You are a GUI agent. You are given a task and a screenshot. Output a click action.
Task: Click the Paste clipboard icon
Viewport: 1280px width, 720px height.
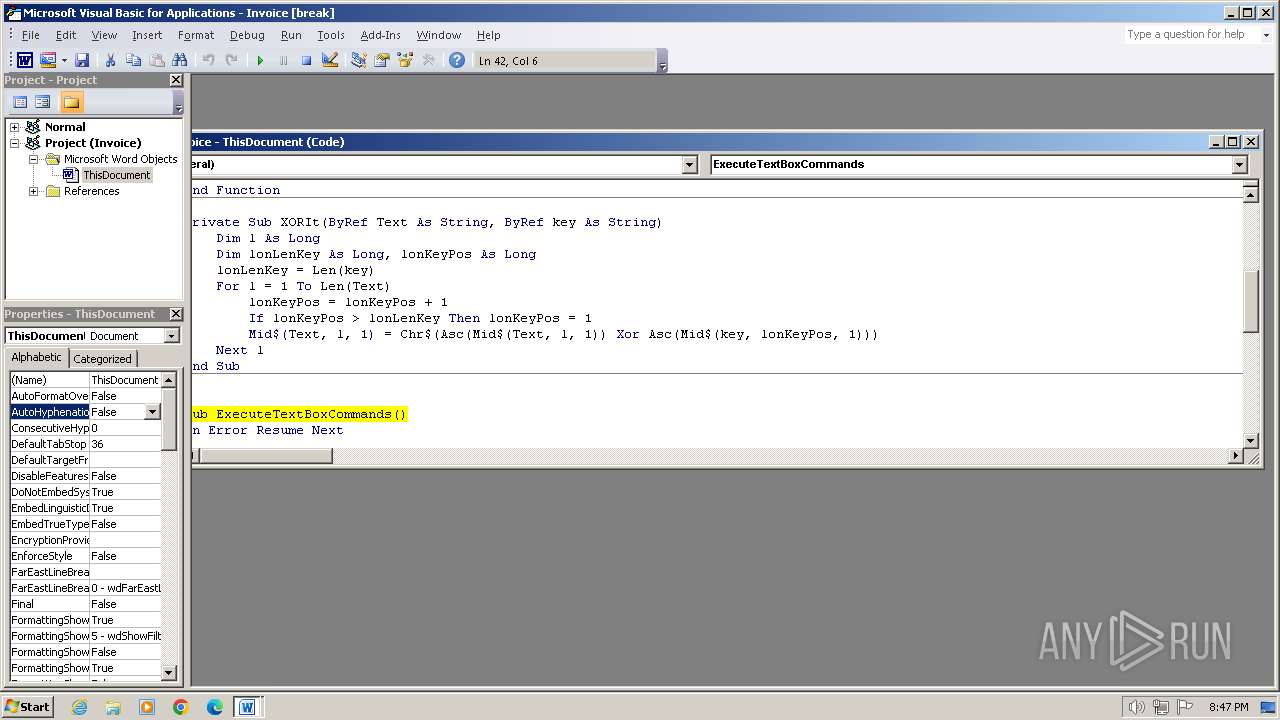click(157, 61)
